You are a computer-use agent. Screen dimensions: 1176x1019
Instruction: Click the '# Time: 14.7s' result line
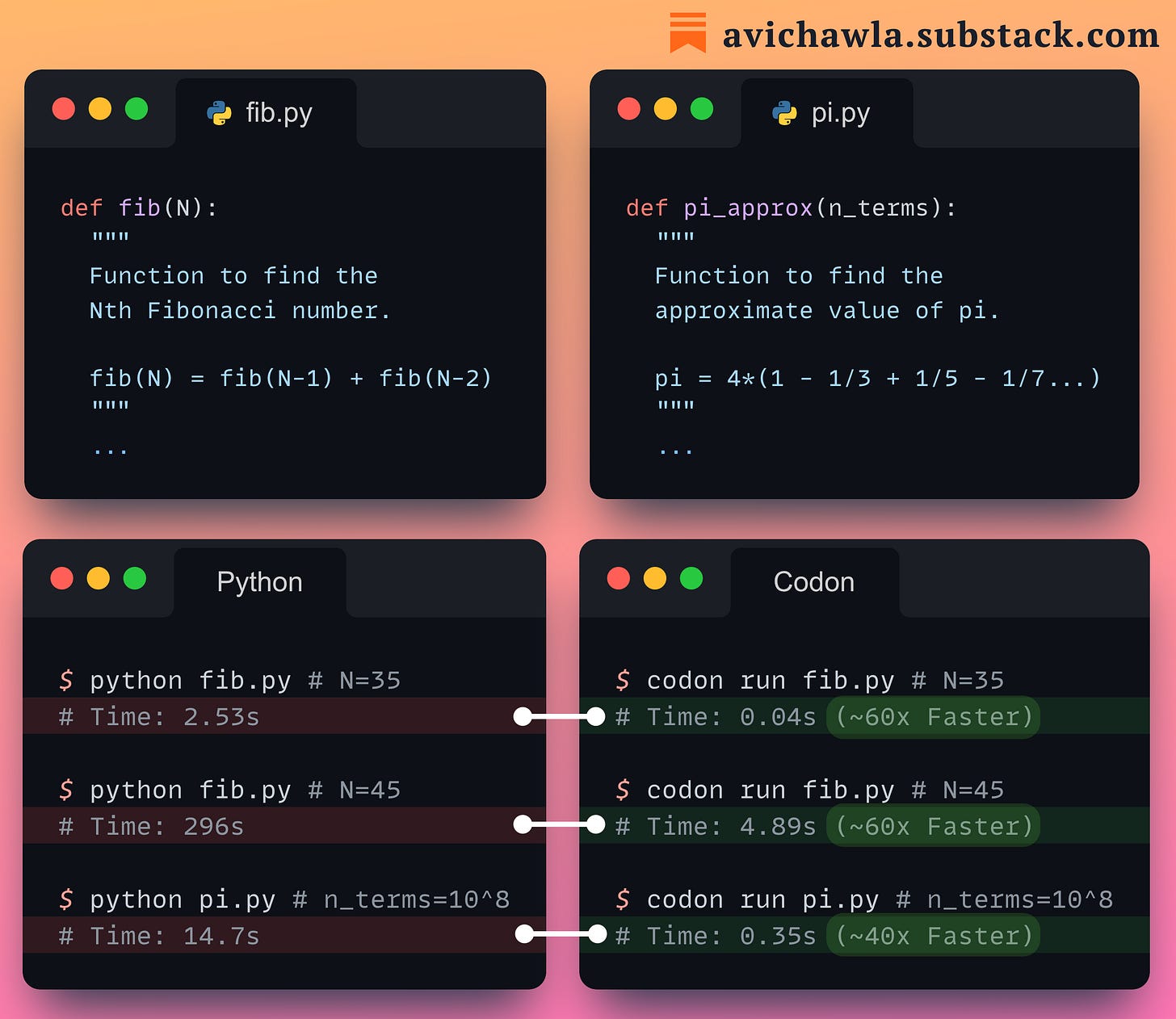159,937
